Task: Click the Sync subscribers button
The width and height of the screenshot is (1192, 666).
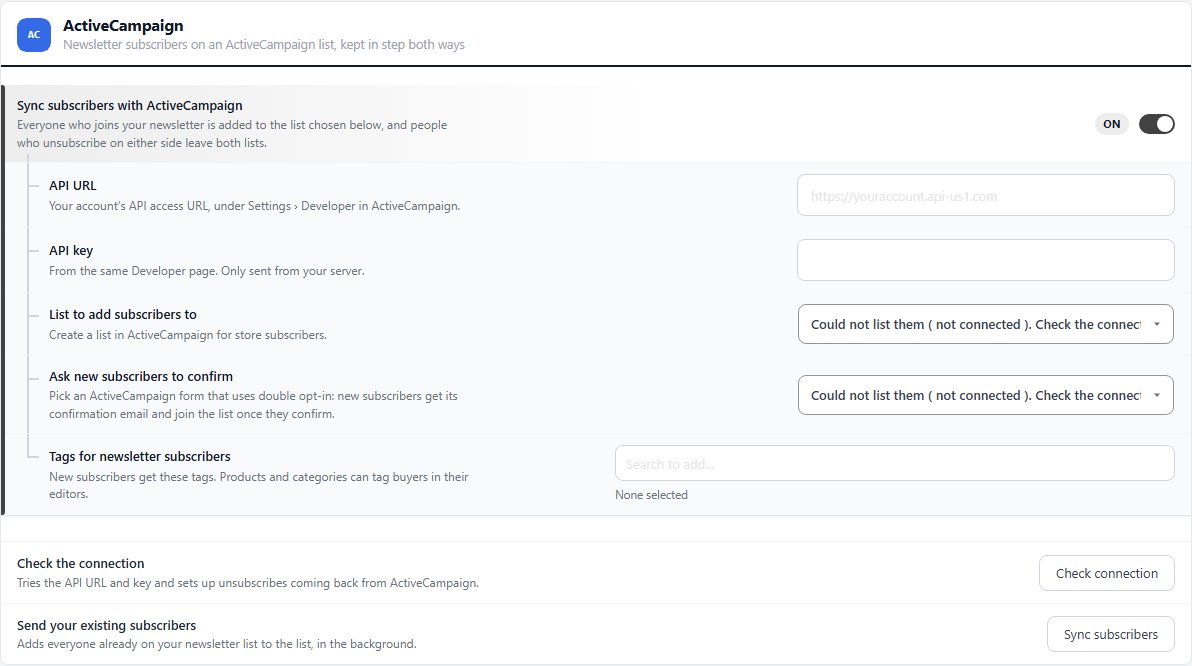Action: click(1110, 634)
